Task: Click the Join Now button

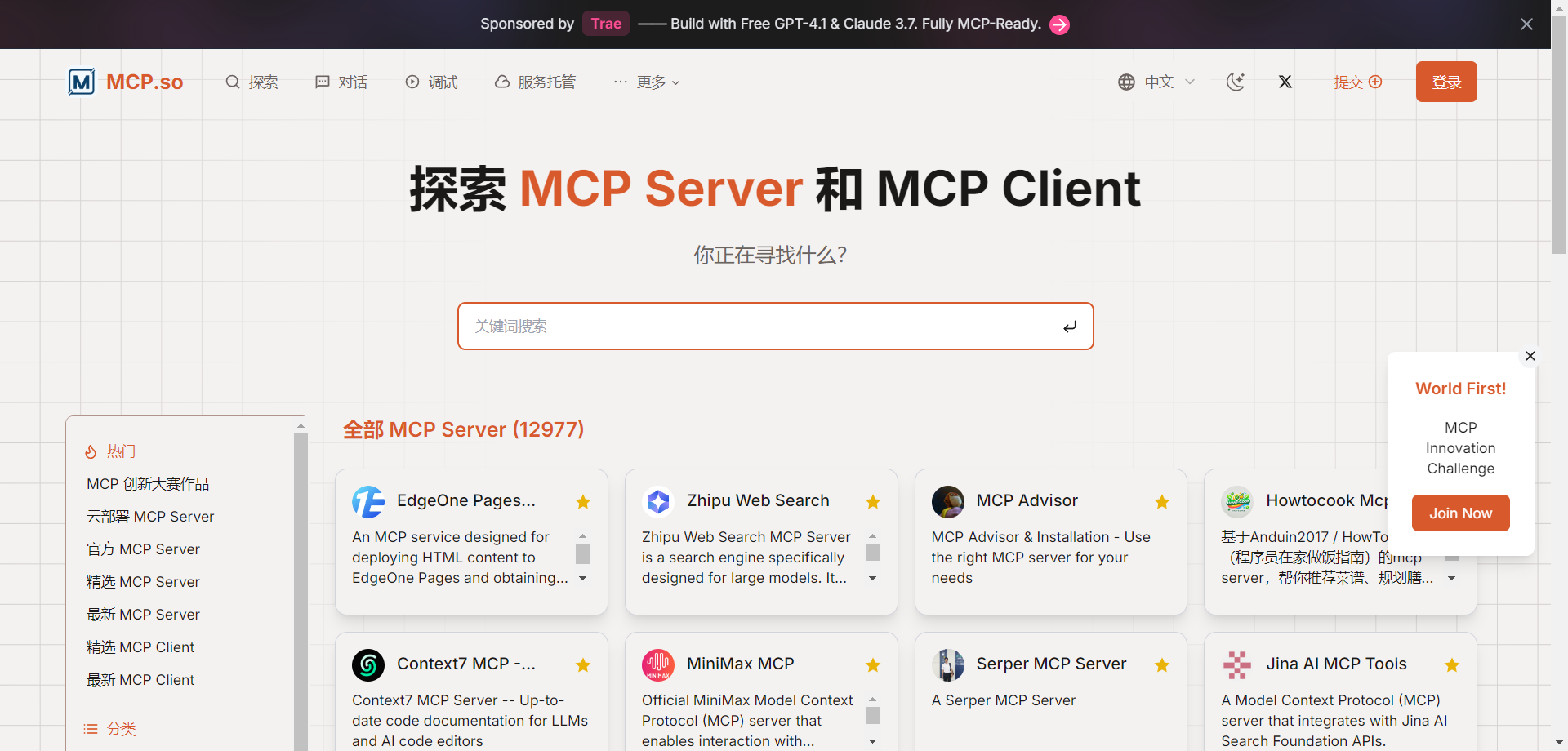Action: [x=1460, y=513]
